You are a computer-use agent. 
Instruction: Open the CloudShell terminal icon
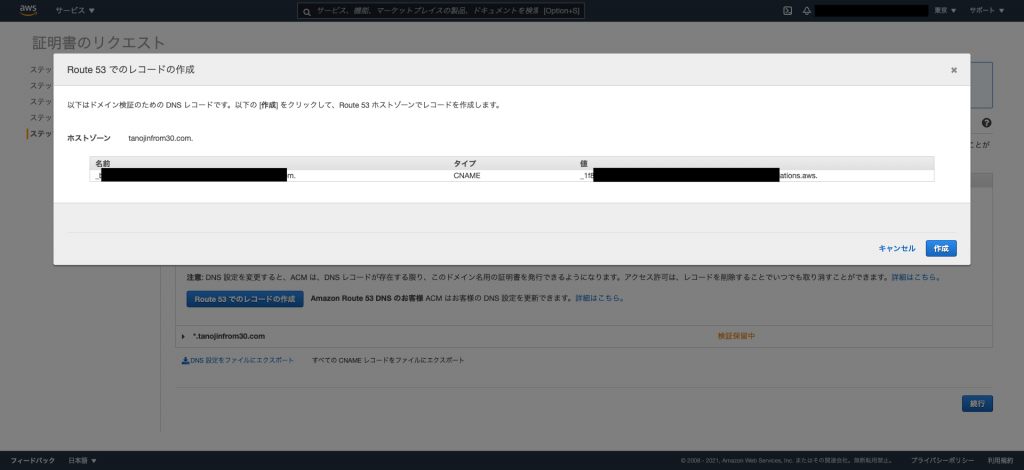pos(788,10)
